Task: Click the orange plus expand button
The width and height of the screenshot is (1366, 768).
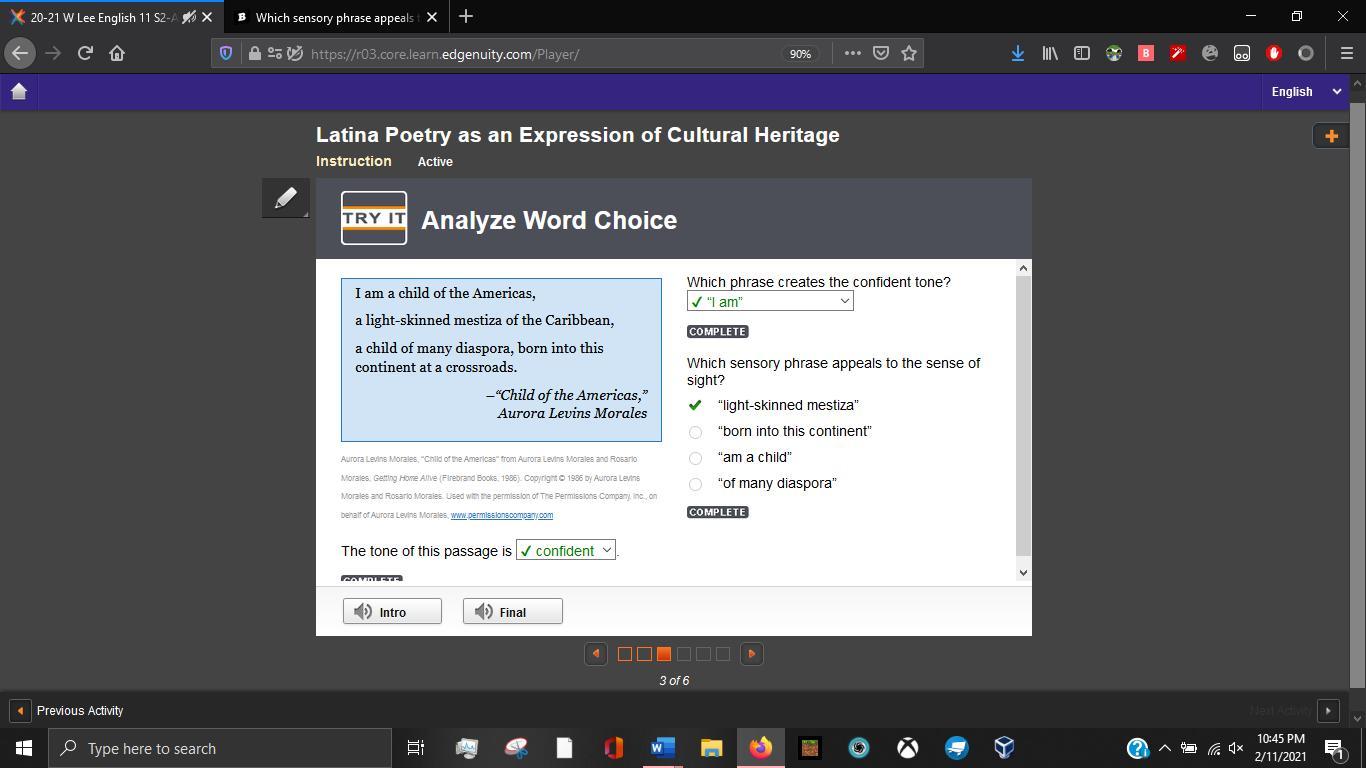Action: tap(1331, 136)
